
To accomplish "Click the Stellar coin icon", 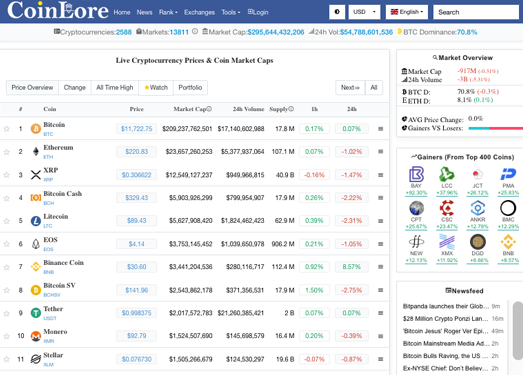I will [36, 359].
